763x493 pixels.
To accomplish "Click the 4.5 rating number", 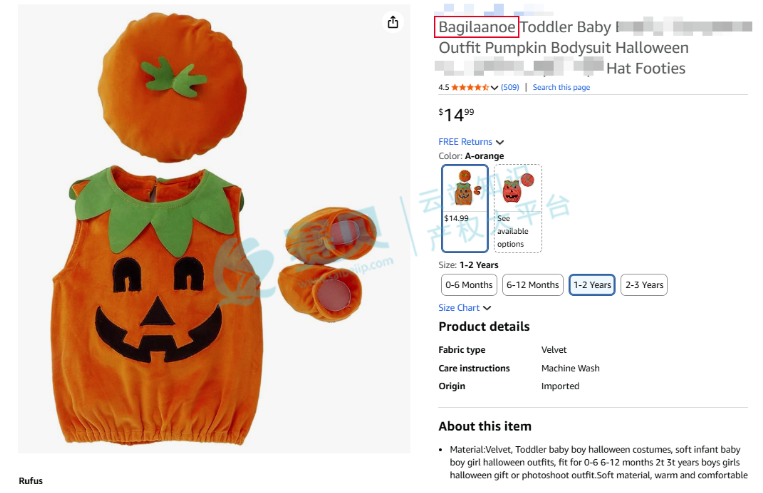I will pos(444,88).
